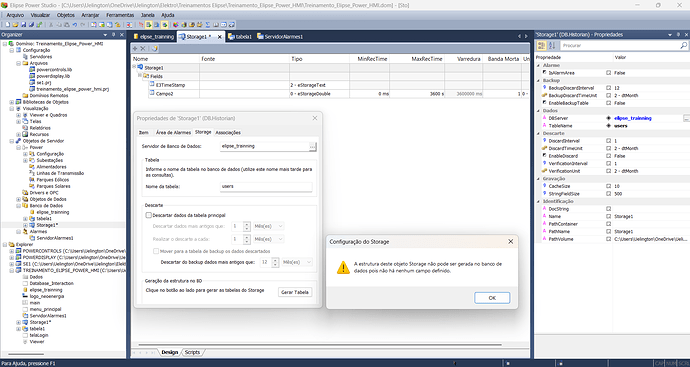
Task: Click the magnifier icon in Procurar box
Action: 683,45
